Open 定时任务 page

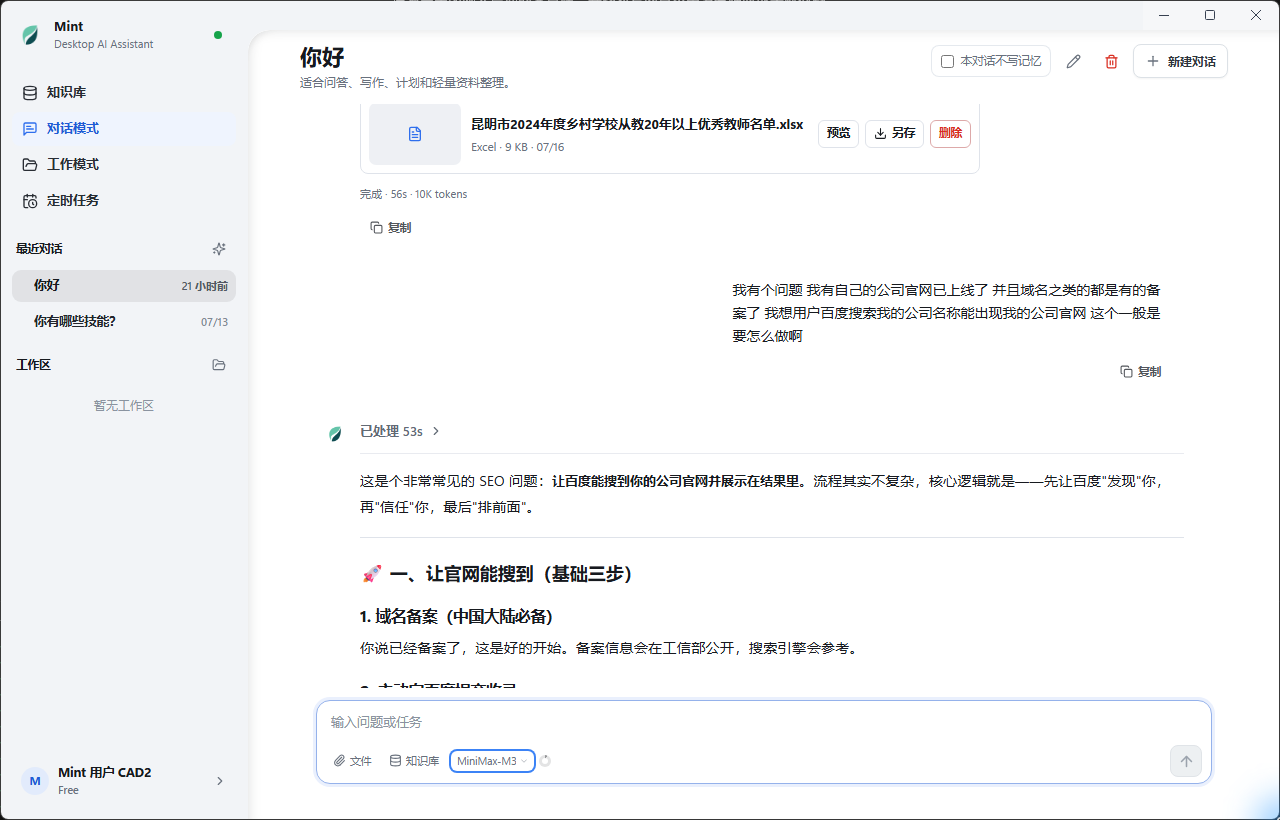point(124,200)
